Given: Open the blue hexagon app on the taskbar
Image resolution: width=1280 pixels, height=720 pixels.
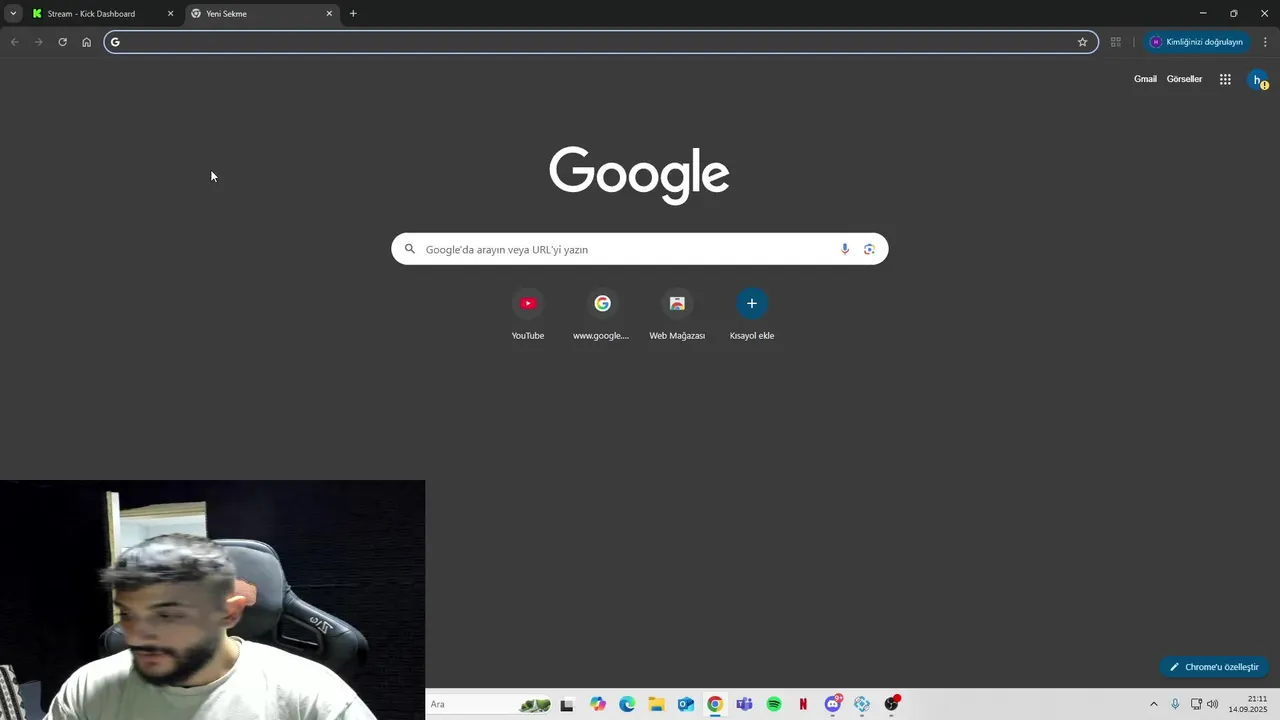Looking at the screenshot, I should click(x=862, y=704).
